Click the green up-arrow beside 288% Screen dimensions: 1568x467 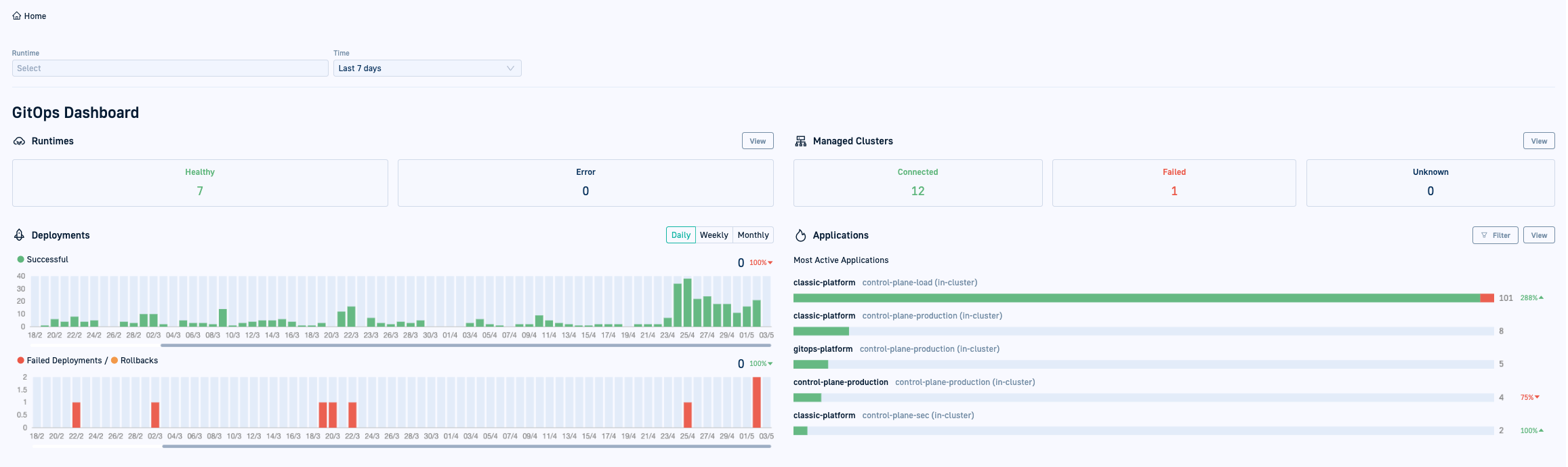tap(1541, 298)
